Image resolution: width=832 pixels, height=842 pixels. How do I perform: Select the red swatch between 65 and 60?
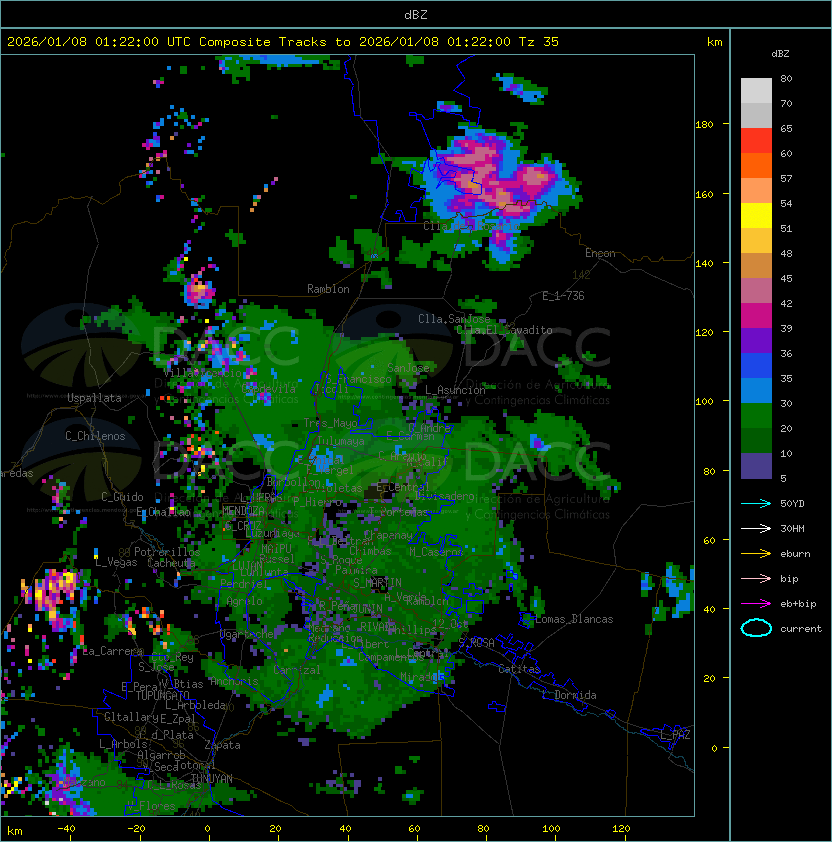pos(756,141)
